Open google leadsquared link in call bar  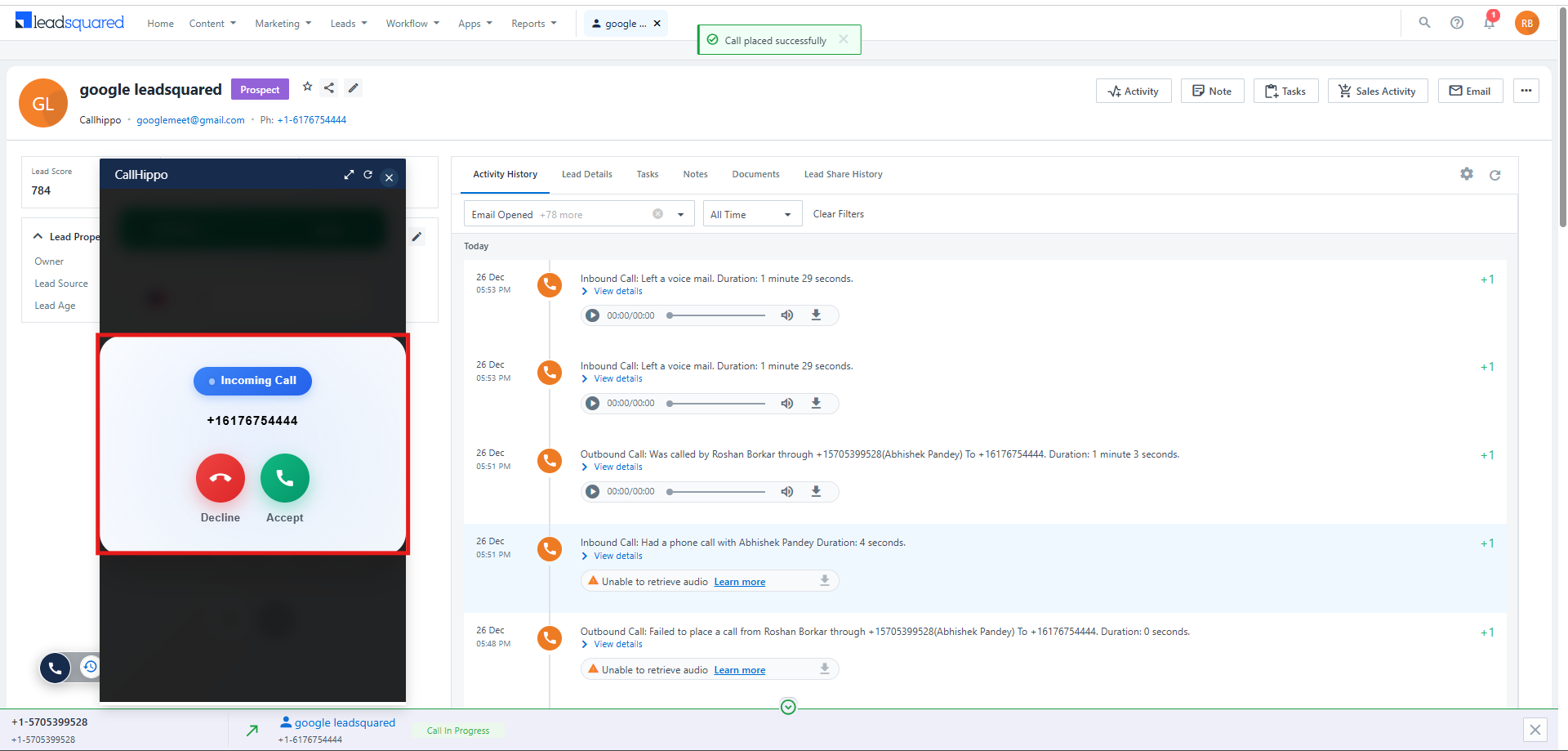tap(345, 722)
